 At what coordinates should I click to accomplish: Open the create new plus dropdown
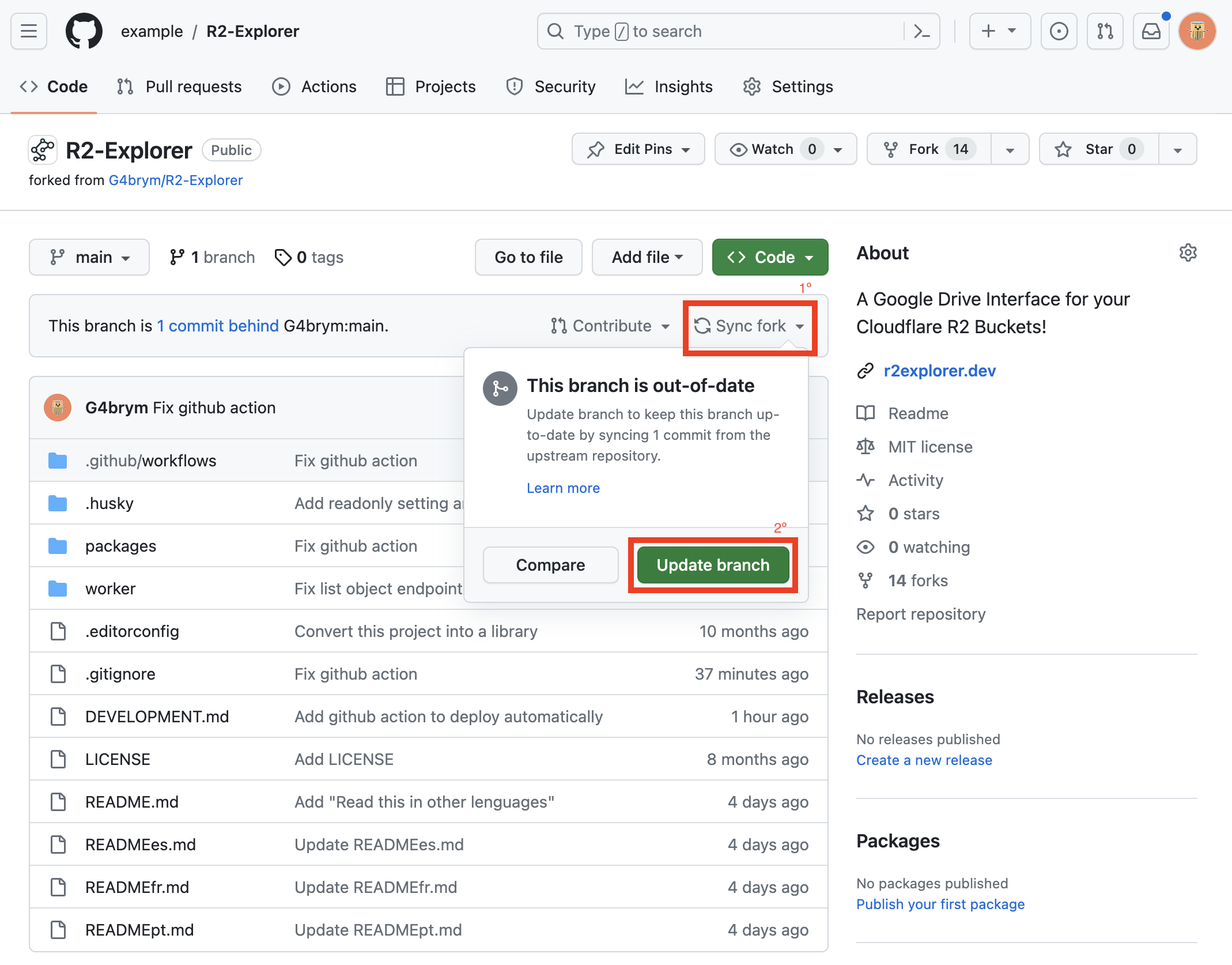1000,31
